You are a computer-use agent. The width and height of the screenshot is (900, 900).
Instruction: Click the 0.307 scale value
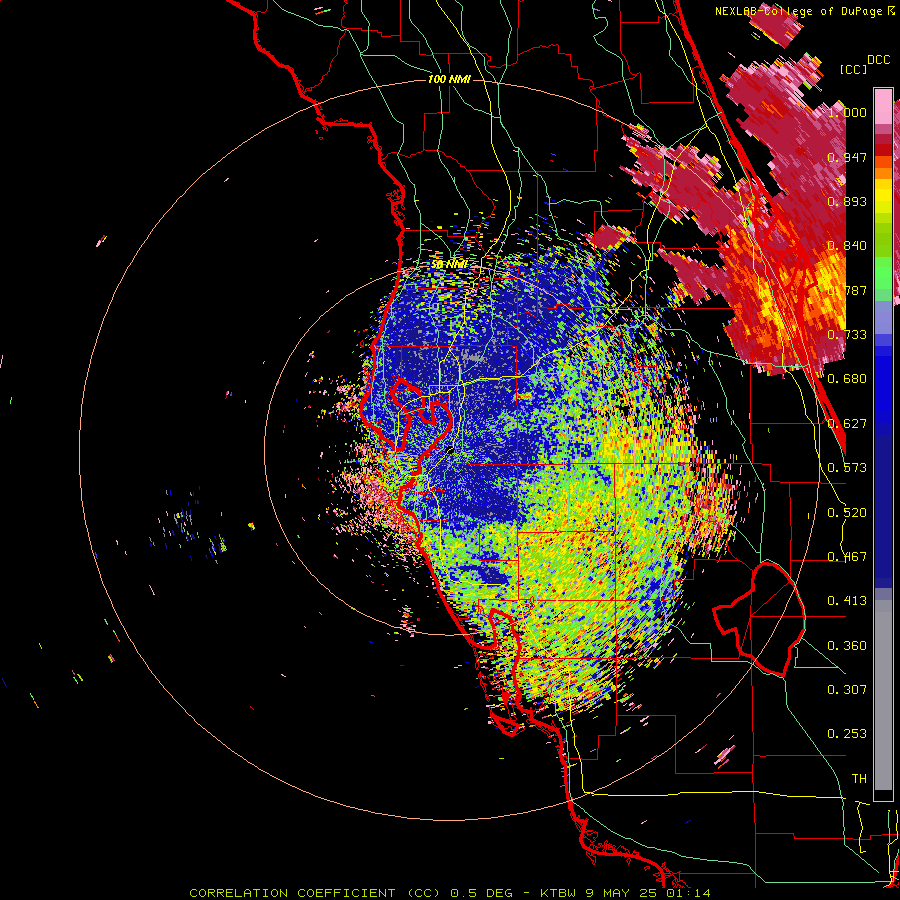click(847, 690)
